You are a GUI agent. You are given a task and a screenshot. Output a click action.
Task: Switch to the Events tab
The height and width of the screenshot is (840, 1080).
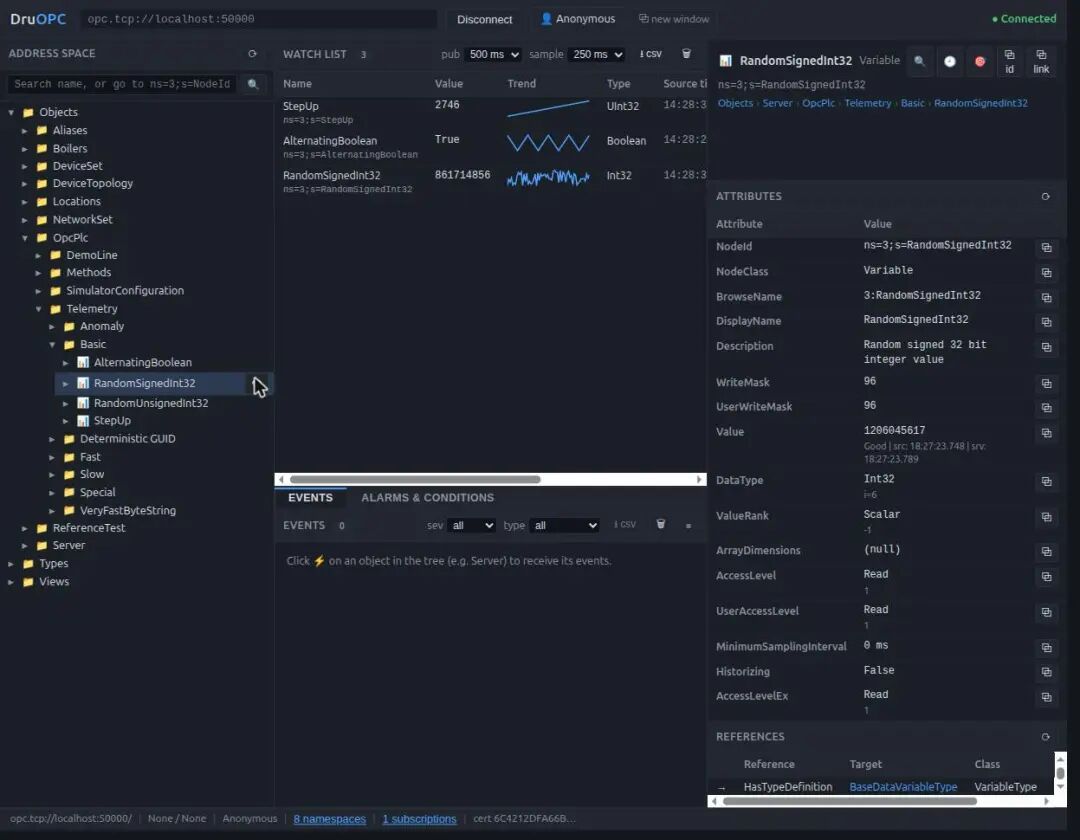(310, 498)
